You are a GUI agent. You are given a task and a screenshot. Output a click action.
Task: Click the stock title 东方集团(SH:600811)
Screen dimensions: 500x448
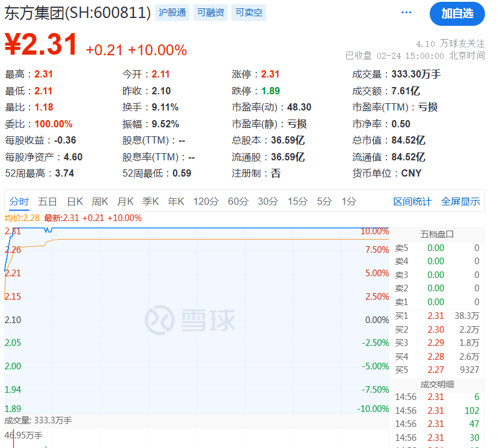pos(77,13)
